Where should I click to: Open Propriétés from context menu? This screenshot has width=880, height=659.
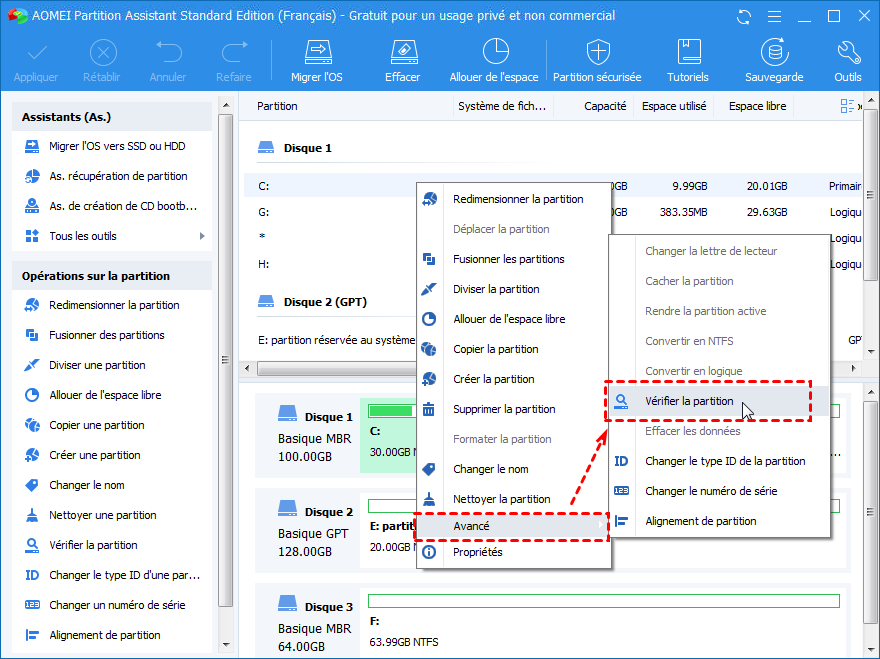(x=514, y=552)
